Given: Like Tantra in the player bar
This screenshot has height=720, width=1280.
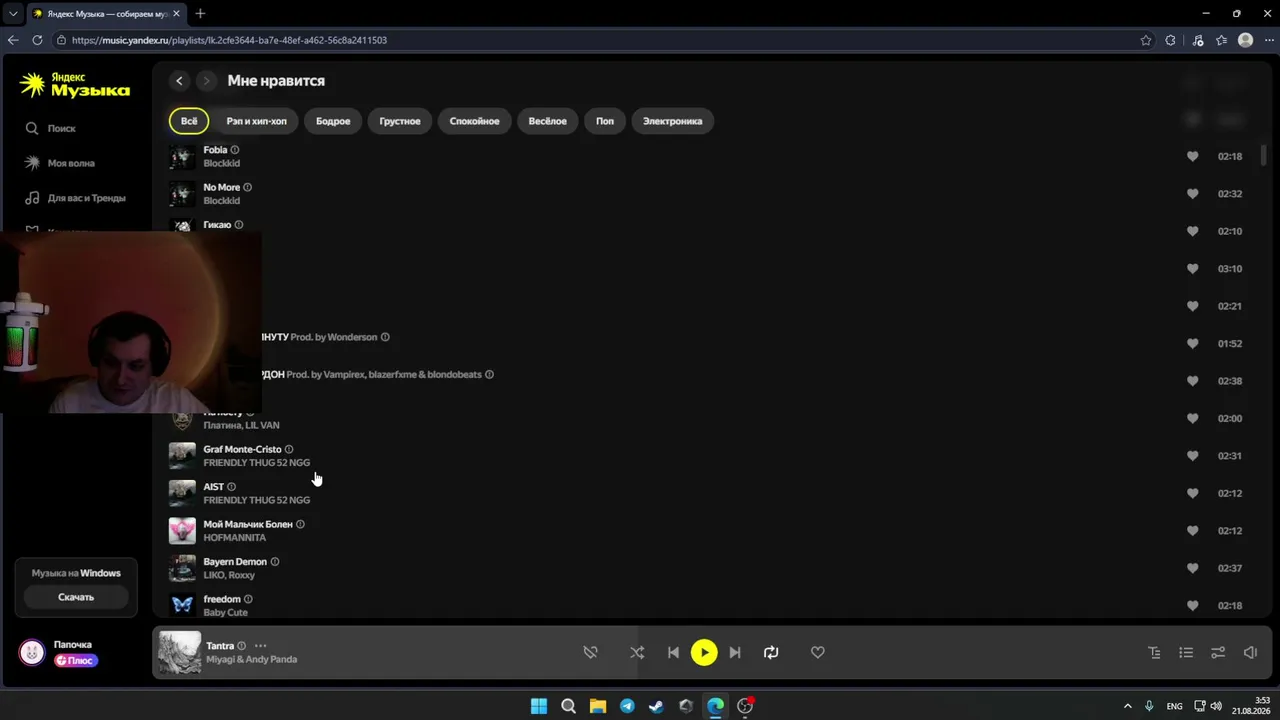Looking at the screenshot, I should (818, 652).
